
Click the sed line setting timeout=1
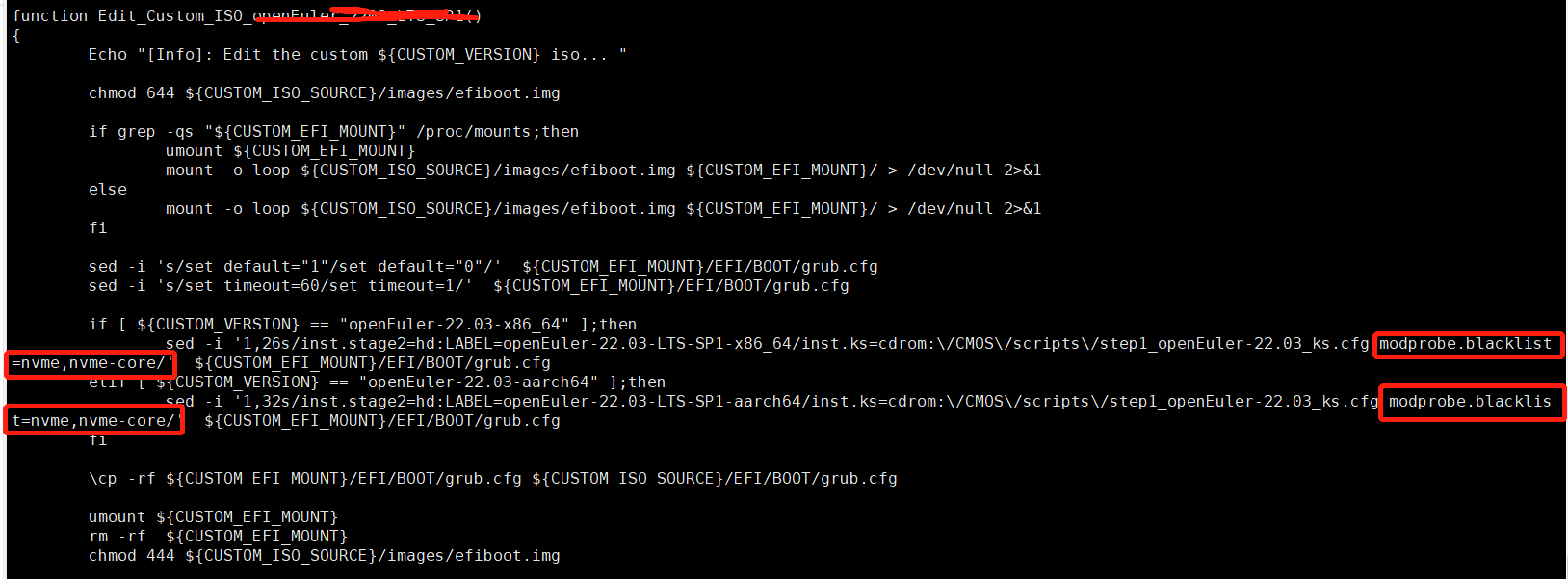tap(468, 286)
